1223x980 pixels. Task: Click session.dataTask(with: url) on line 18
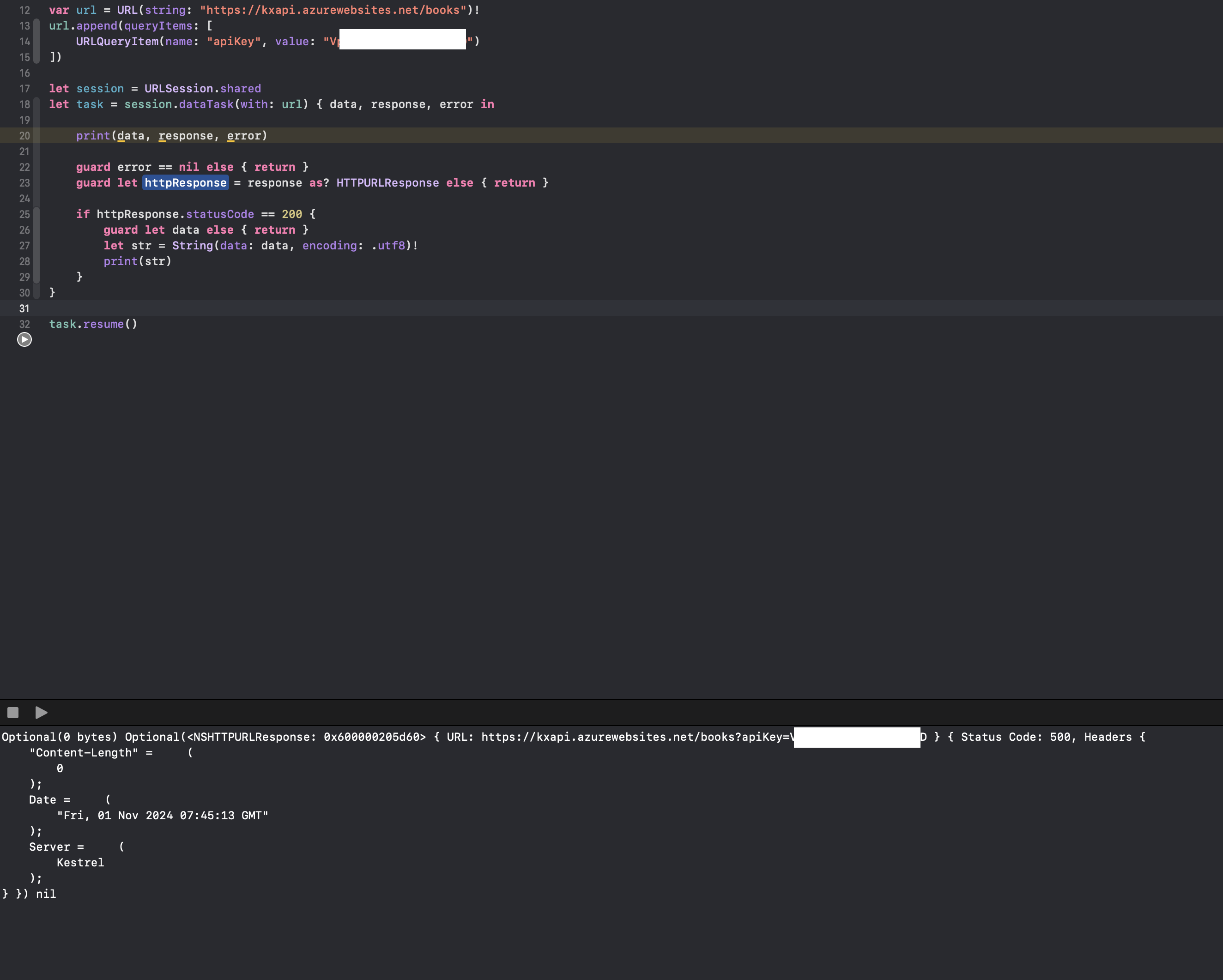[216, 104]
